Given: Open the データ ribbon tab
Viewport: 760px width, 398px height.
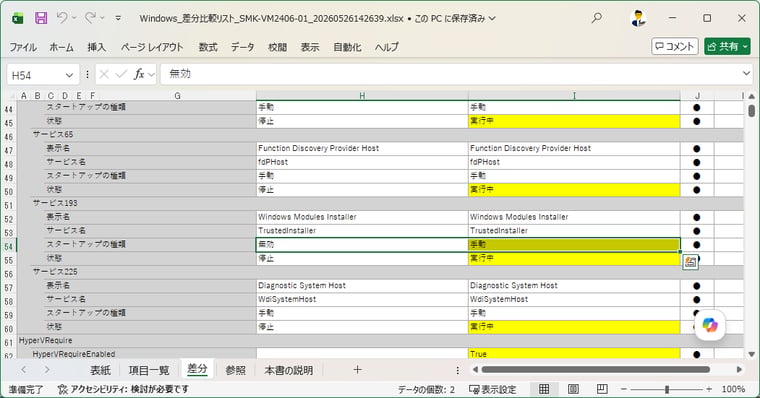Looking at the screenshot, I should pyautogui.click(x=242, y=47).
